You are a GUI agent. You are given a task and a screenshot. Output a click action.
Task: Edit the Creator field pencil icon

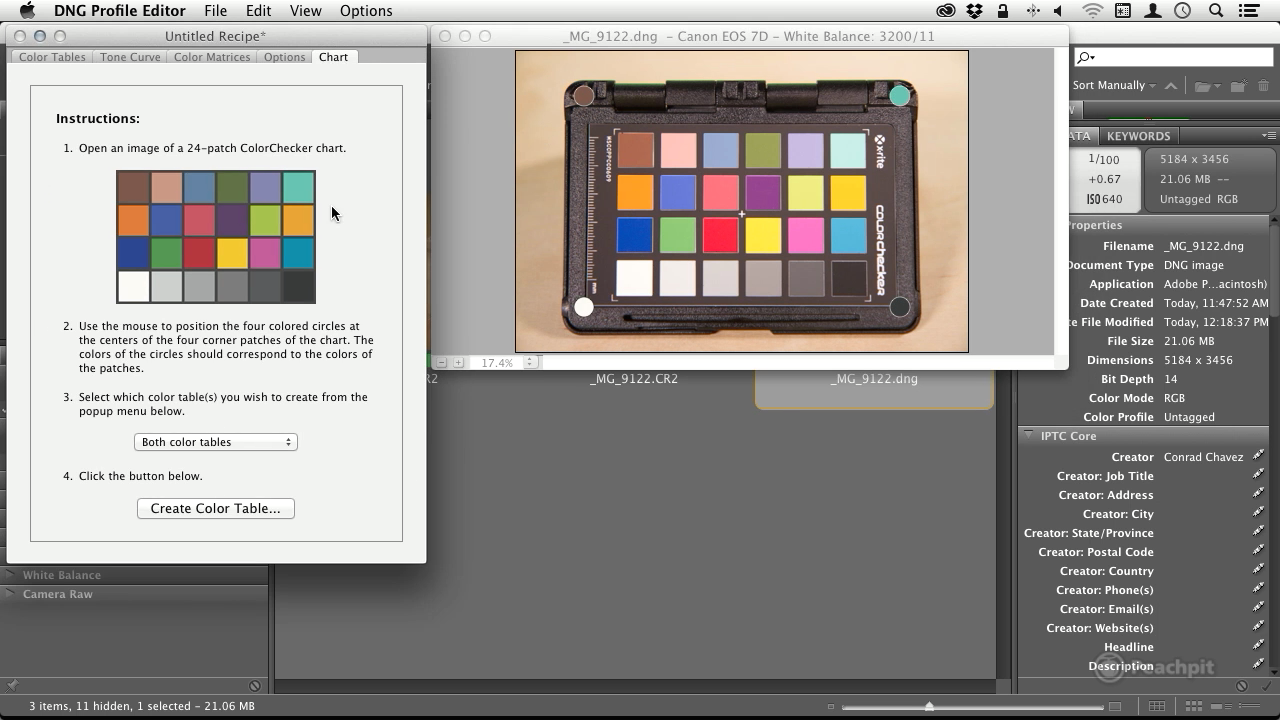pos(1259,456)
